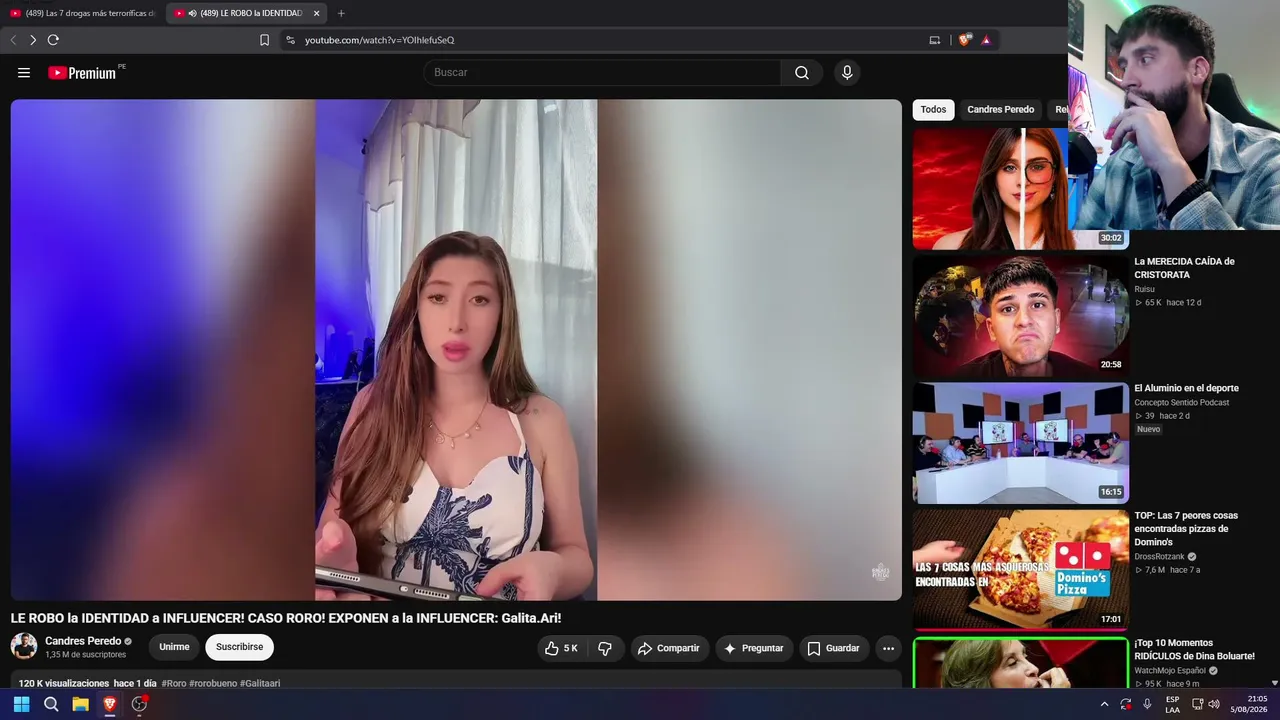1280x720 pixels.
Task: Open the #Roro hashtag link
Action: pos(174,684)
